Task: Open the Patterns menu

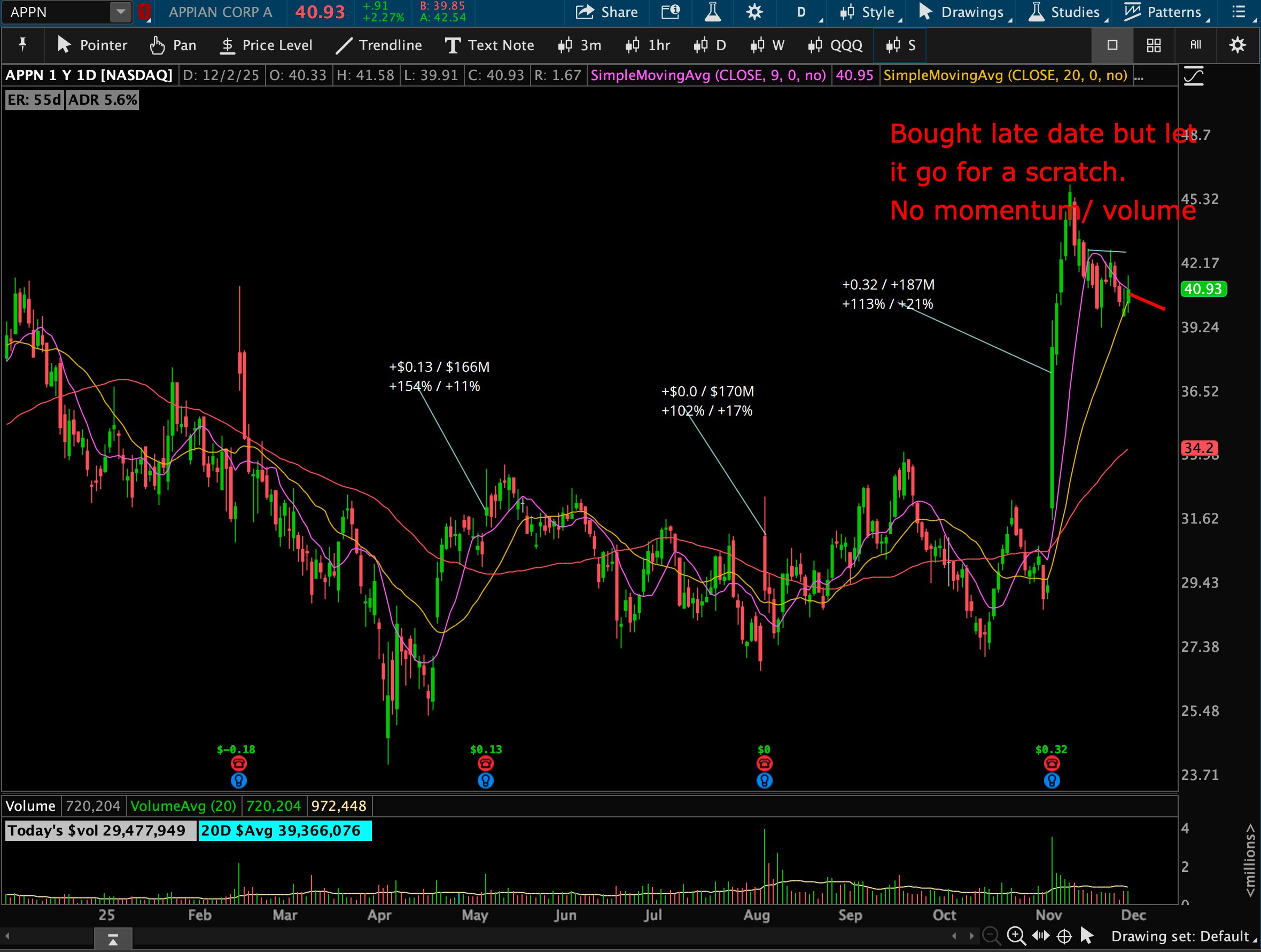Action: [x=1166, y=12]
